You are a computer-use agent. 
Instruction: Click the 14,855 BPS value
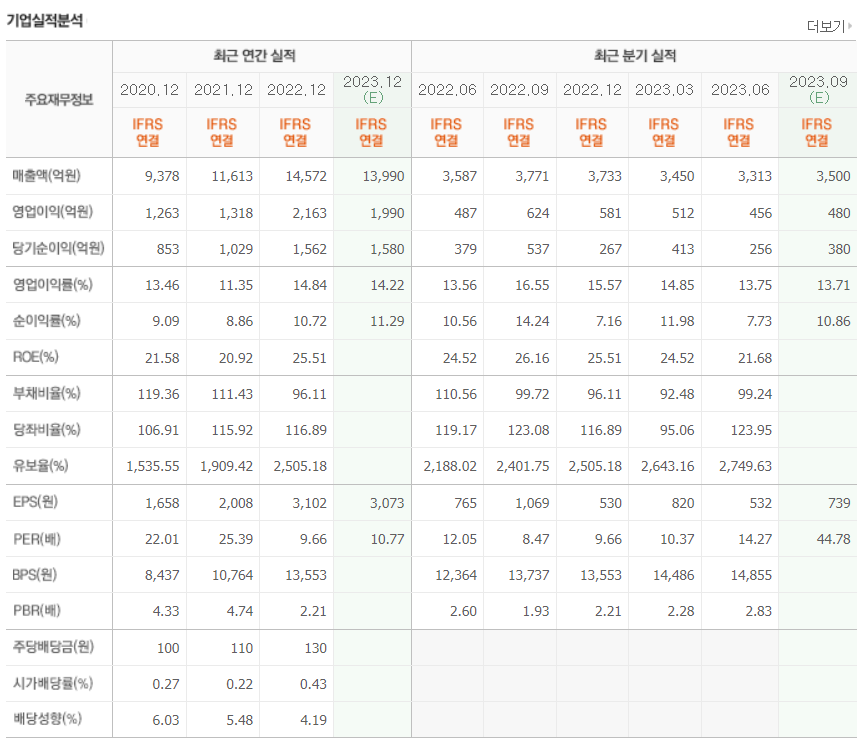[751, 575]
